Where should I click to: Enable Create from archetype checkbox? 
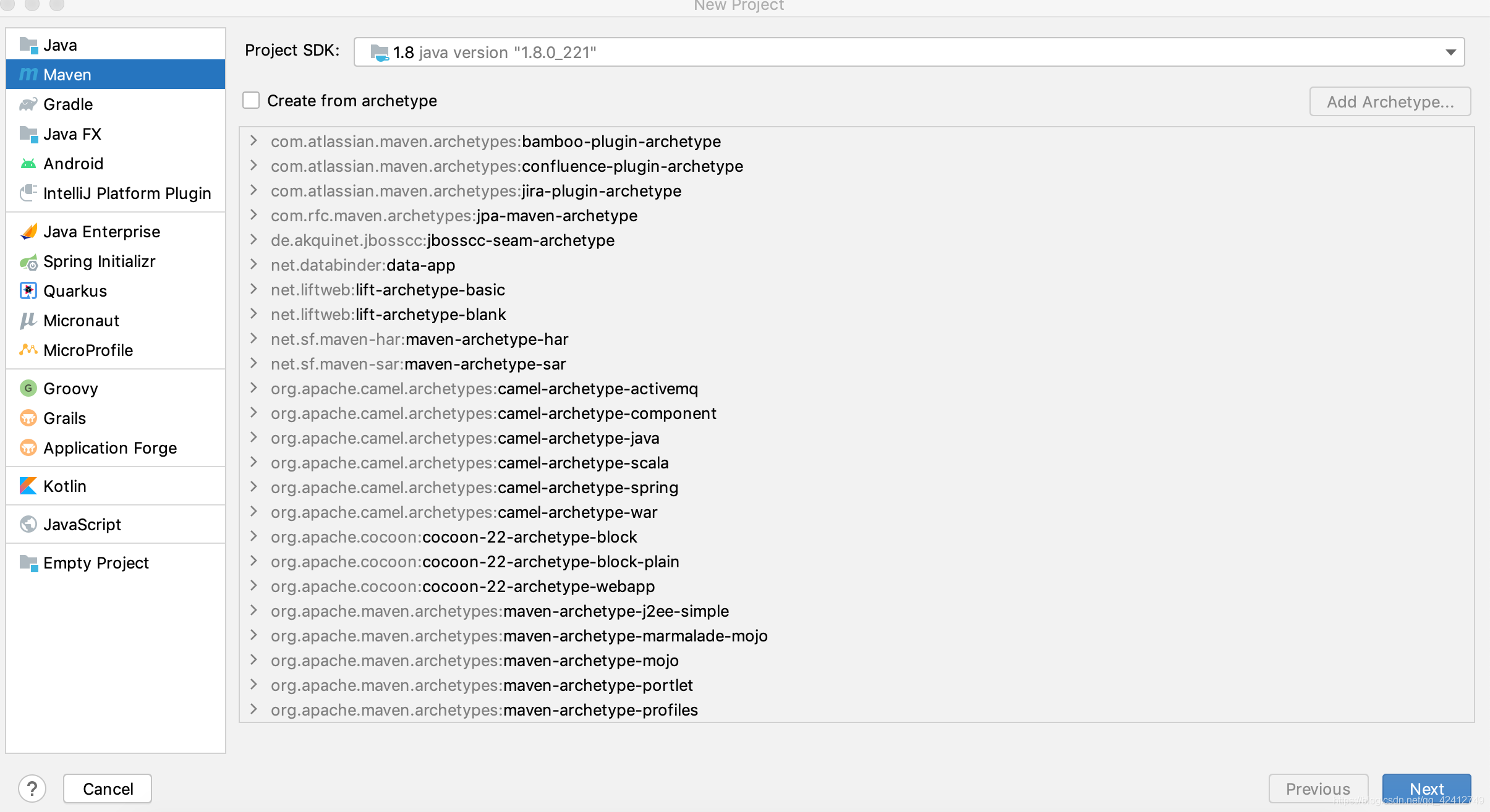(x=251, y=100)
